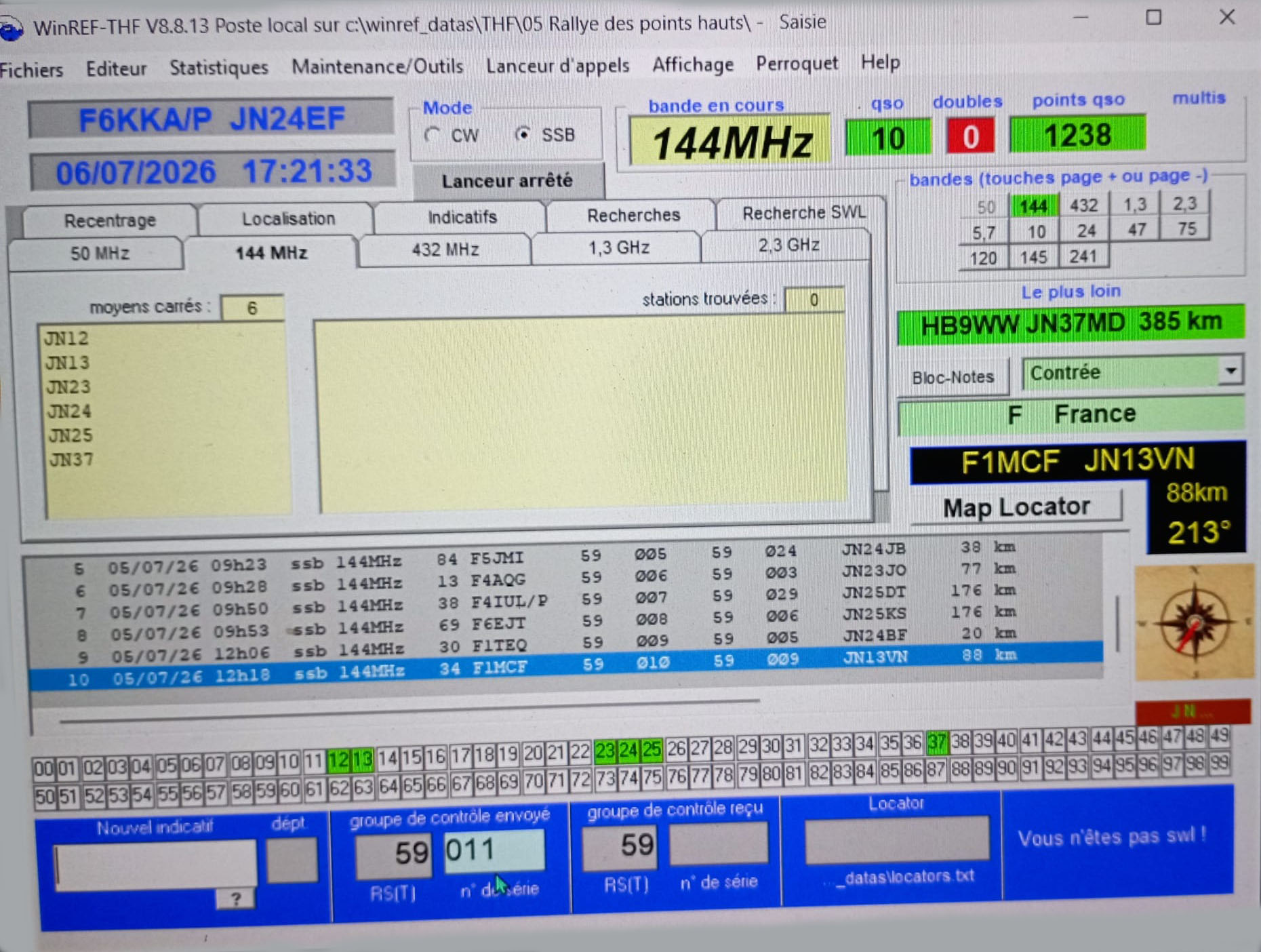Screen dimensions: 1261x952
Task: Click green department box 12
Action: point(338,759)
